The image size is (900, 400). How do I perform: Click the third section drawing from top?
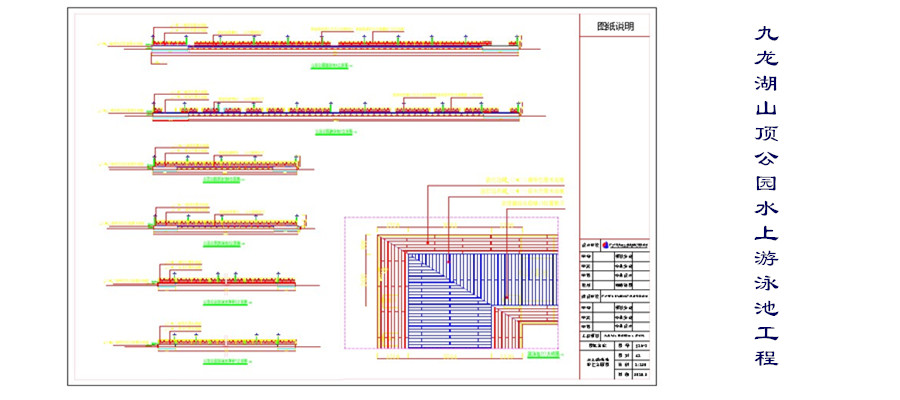point(227,163)
